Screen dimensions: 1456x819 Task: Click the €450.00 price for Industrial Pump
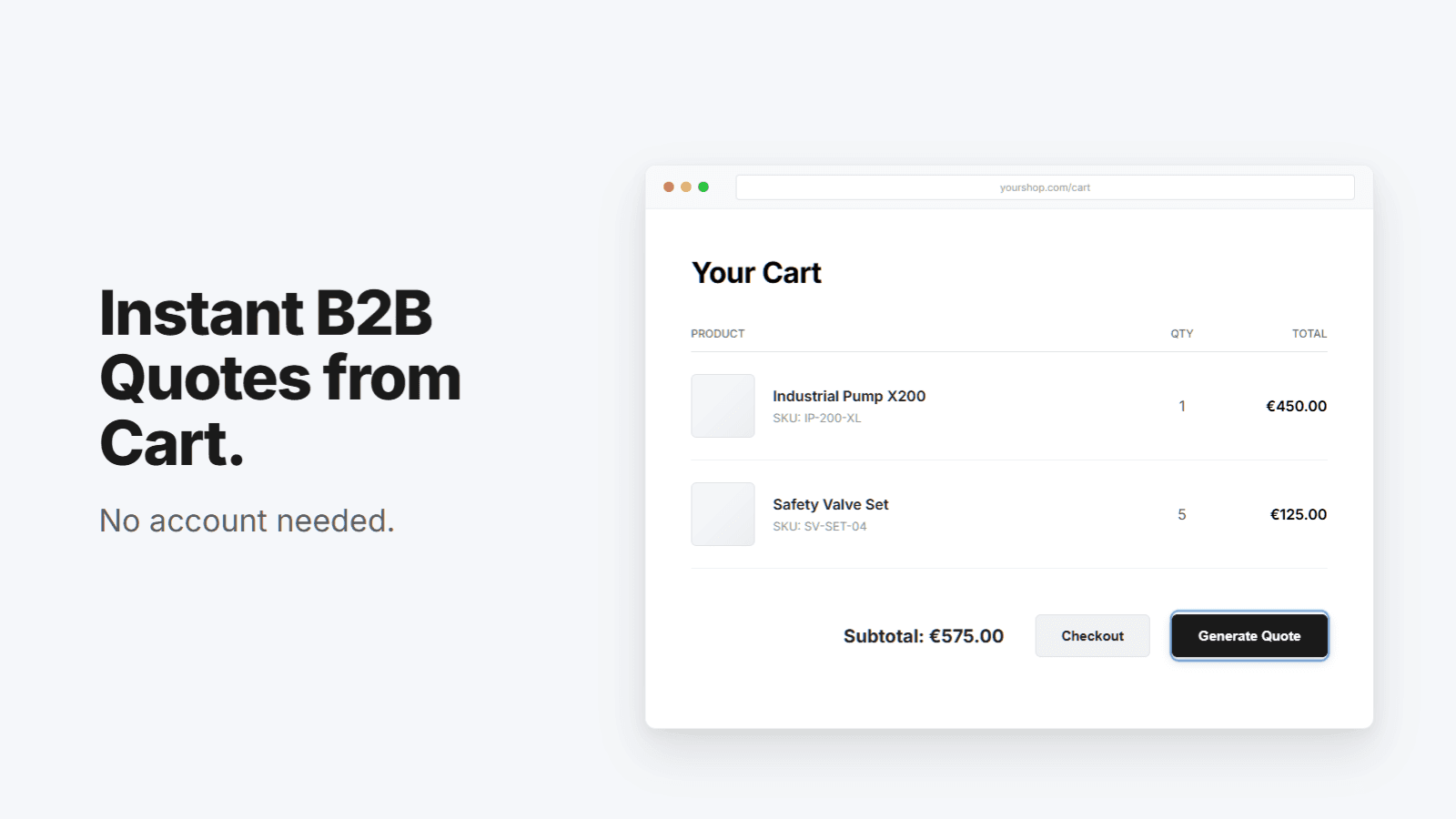1296,406
